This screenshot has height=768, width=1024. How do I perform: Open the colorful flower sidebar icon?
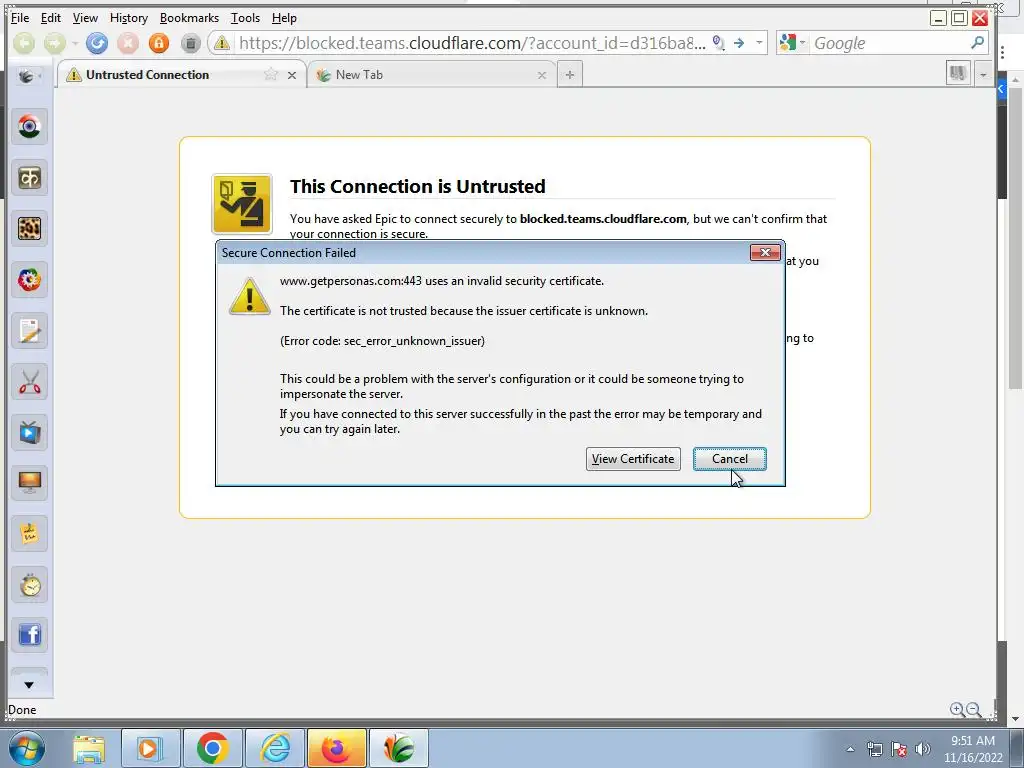29,280
